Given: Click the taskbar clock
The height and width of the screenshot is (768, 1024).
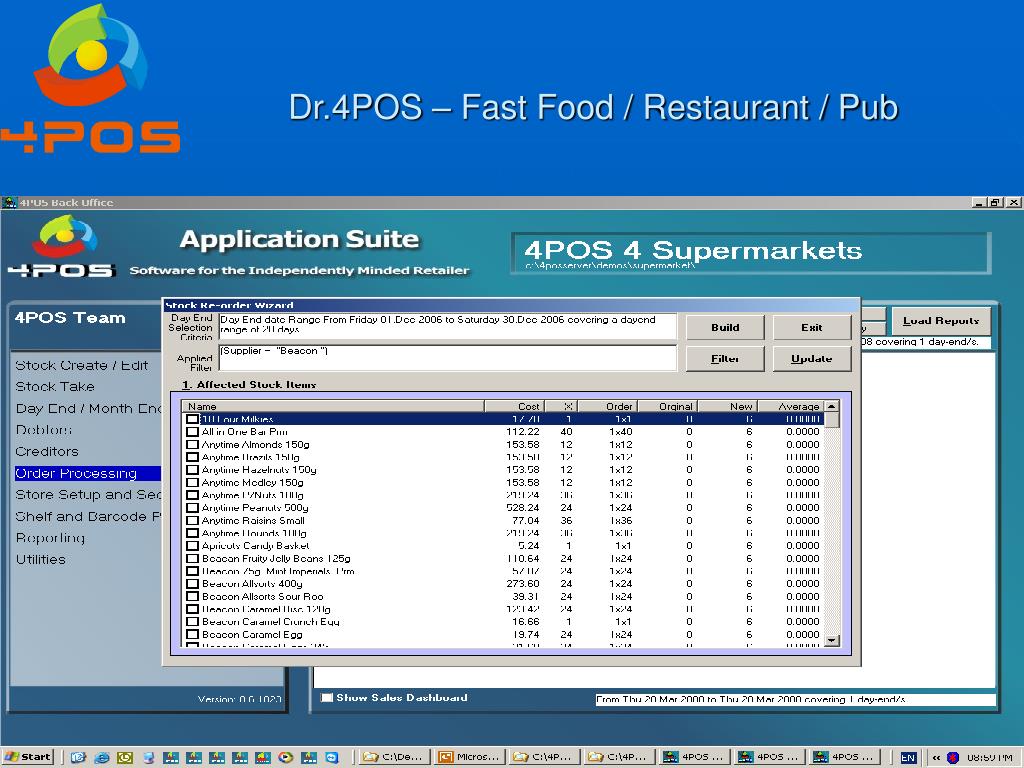Looking at the screenshot, I should click(x=989, y=757).
